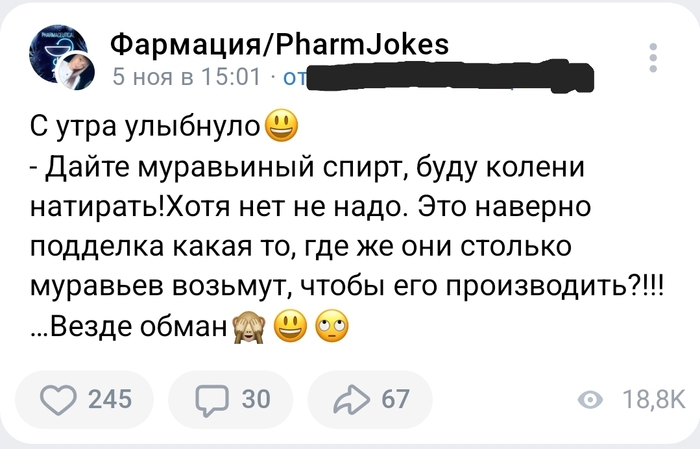Click the 245 likes count

[110, 399]
